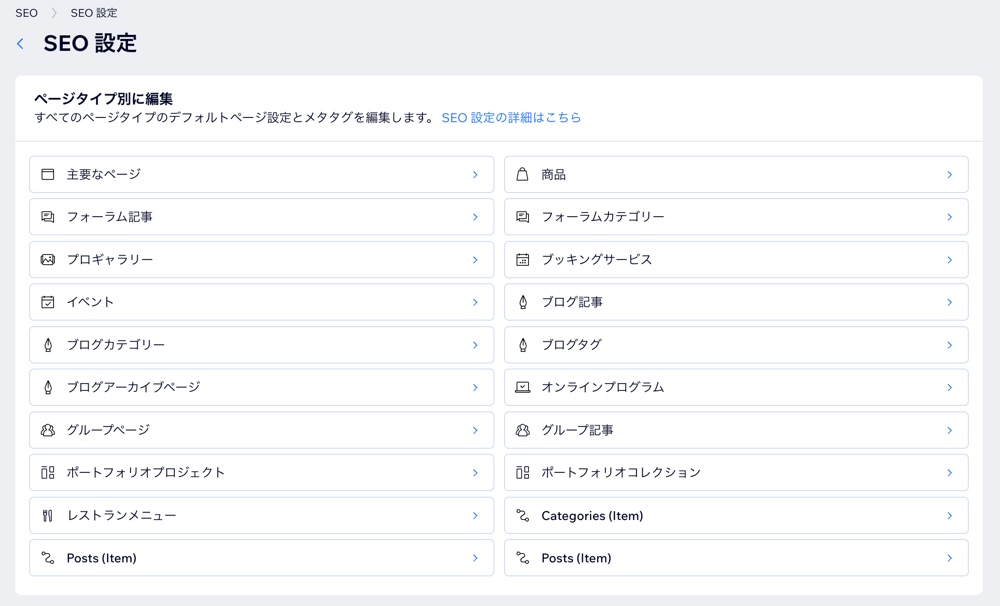1000x606 pixels.
Task: Click the chevron on the ブログタグ row
Action: click(x=950, y=345)
